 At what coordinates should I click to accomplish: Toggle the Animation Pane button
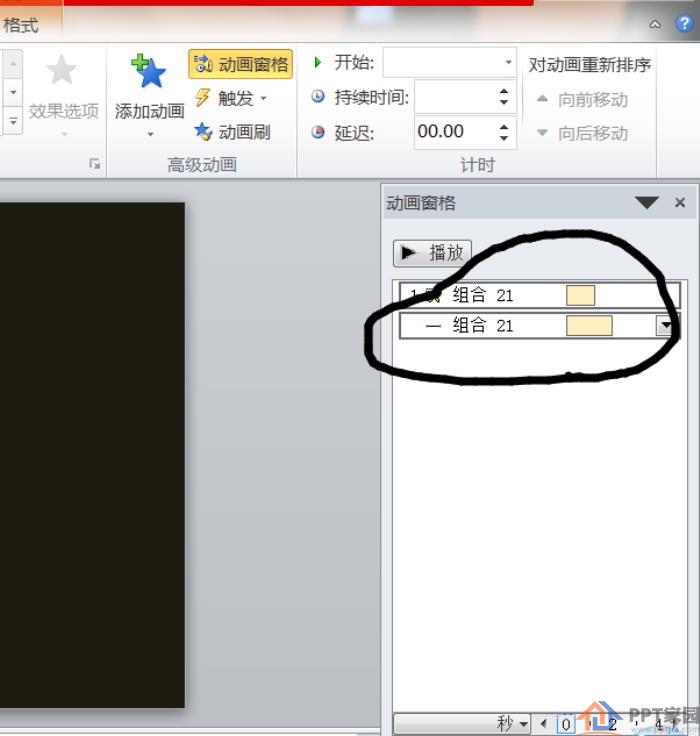[240, 64]
